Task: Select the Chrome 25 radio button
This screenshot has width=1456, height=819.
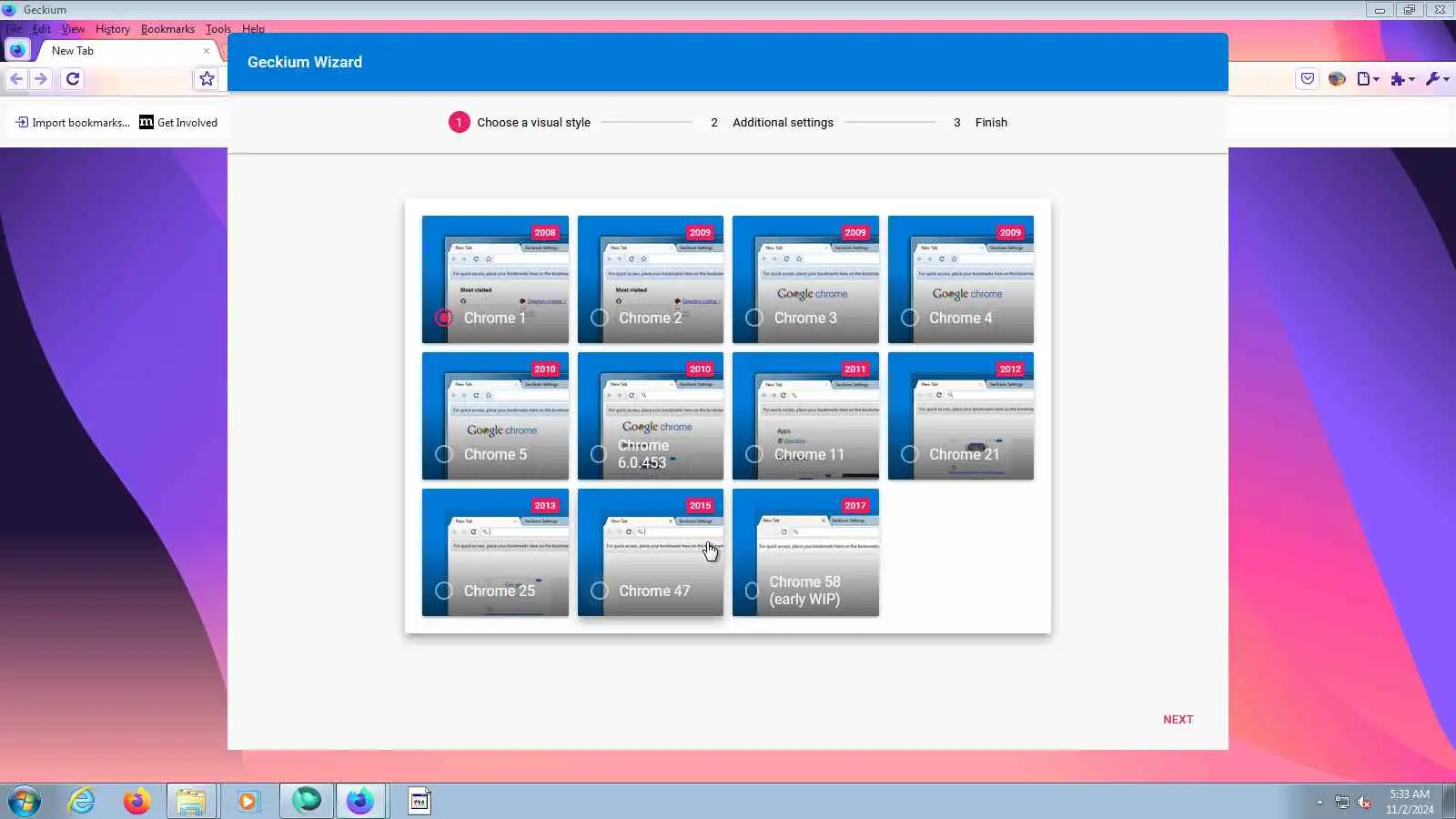Action: [x=444, y=591]
